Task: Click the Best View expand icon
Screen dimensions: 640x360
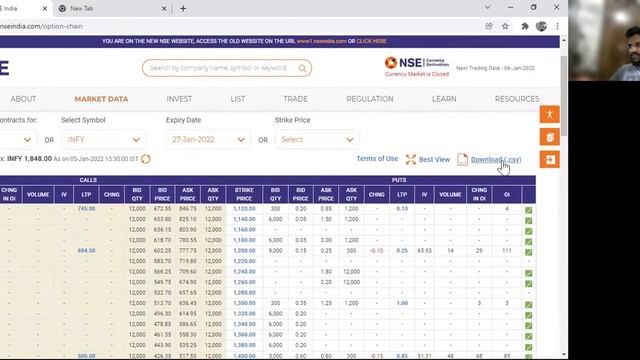Action: click(x=411, y=160)
